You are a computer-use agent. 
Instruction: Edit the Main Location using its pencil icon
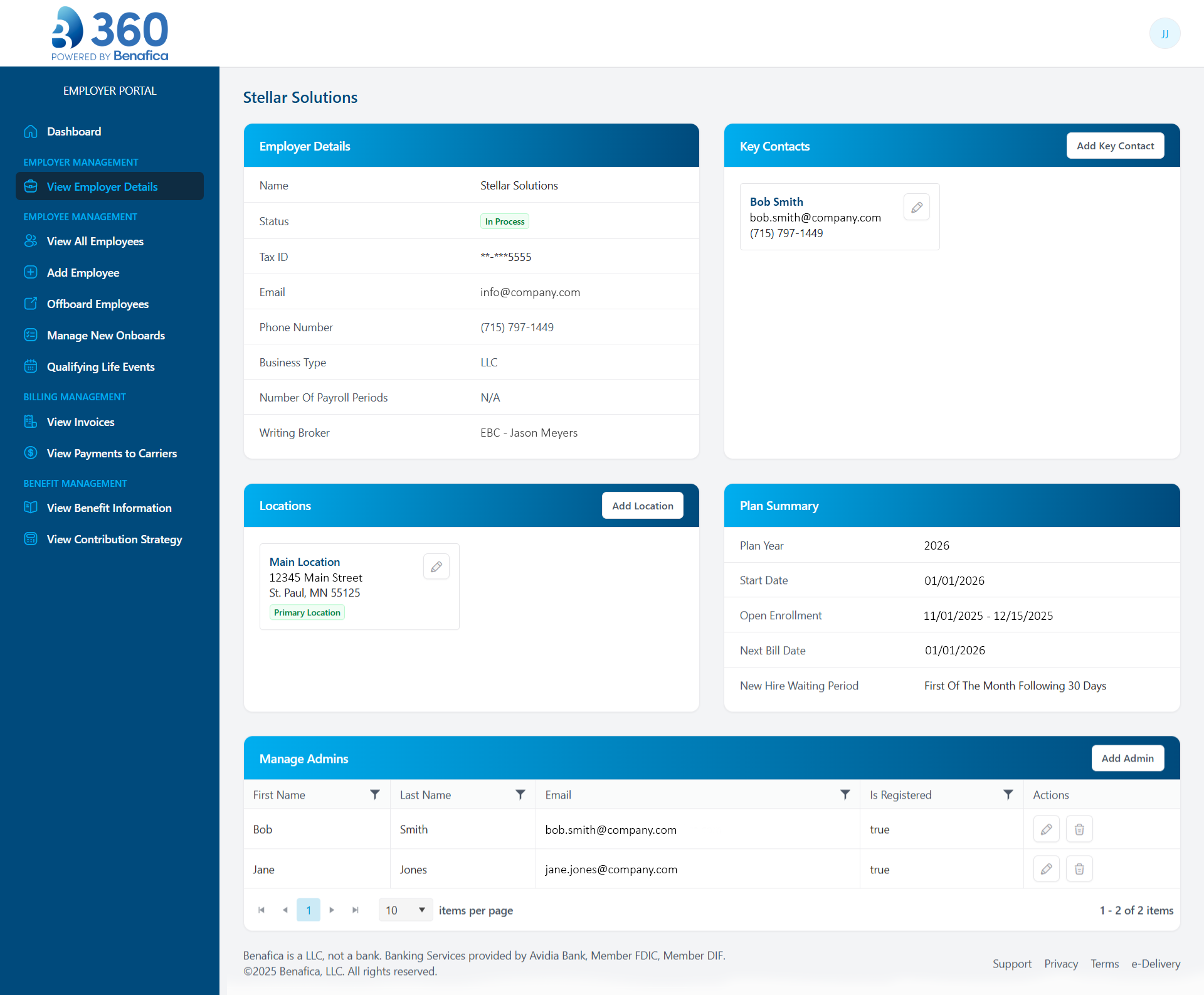point(436,566)
